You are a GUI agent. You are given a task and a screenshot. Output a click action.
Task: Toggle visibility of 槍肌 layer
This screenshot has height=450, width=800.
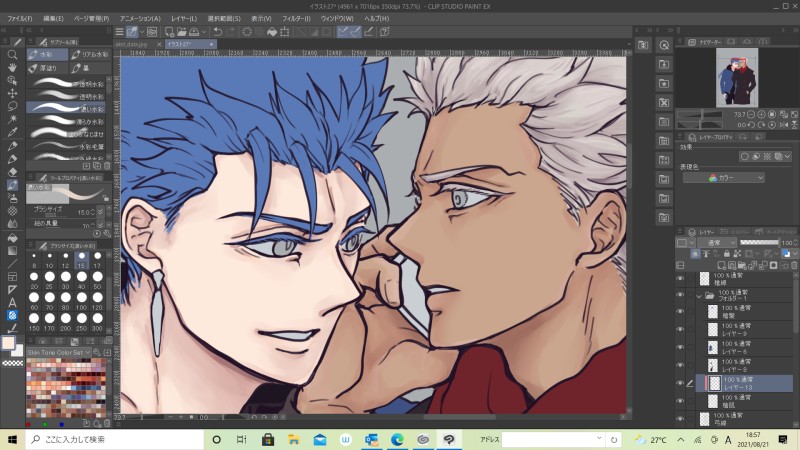[680, 401]
